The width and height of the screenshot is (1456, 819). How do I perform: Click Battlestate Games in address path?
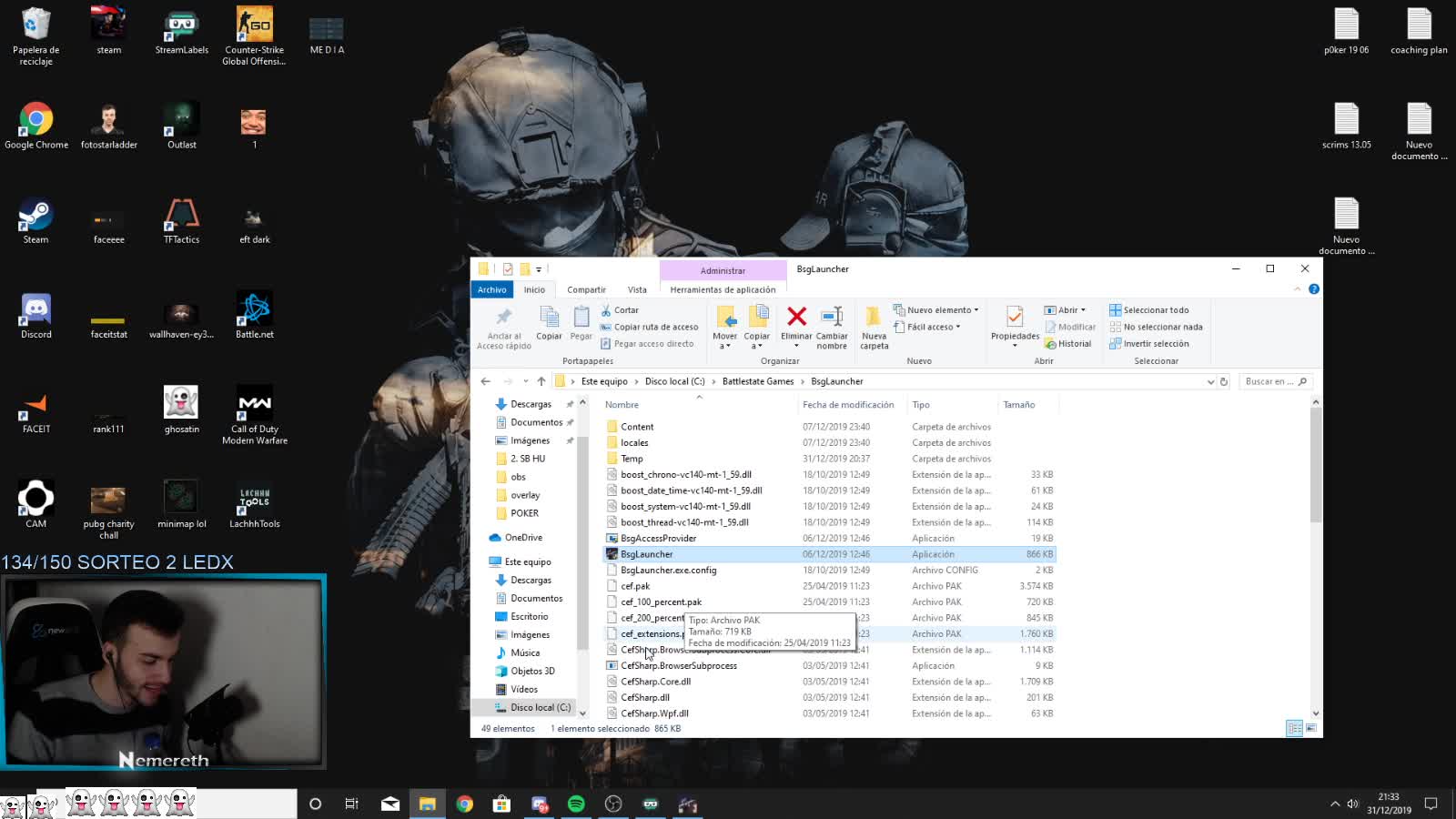click(758, 381)
